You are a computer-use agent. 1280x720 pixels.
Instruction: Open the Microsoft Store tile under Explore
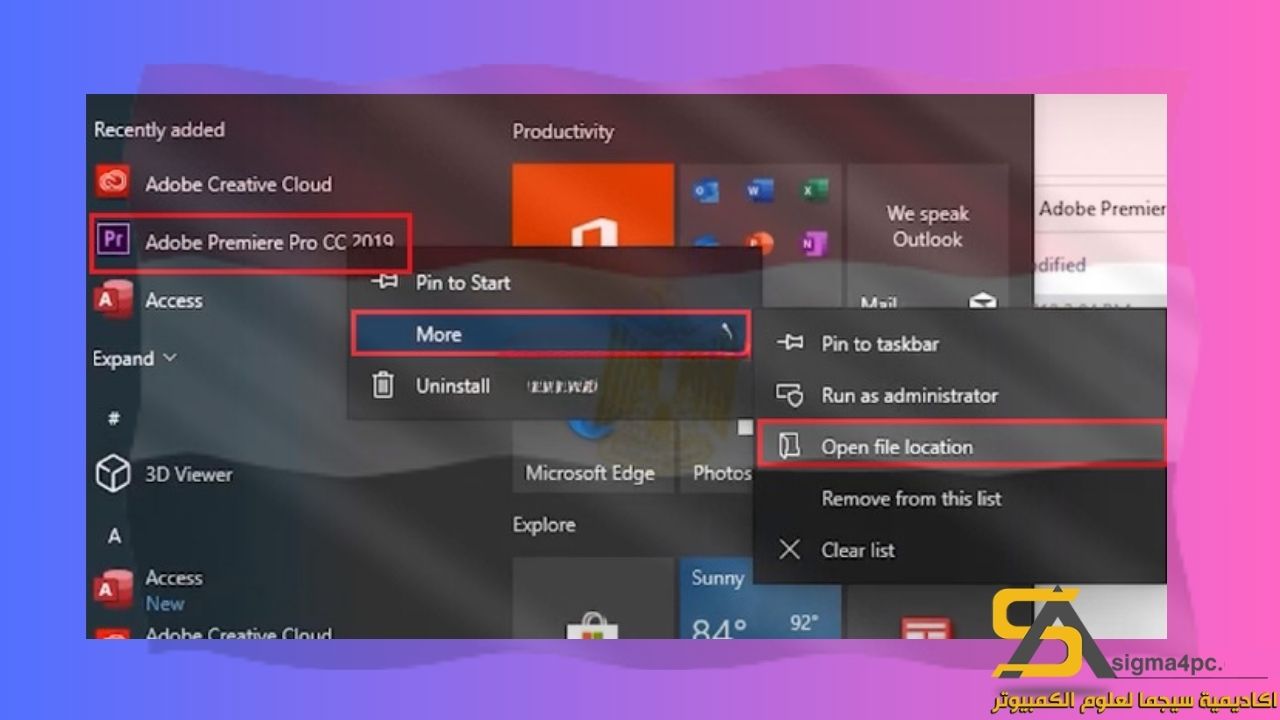pos(593,598)
